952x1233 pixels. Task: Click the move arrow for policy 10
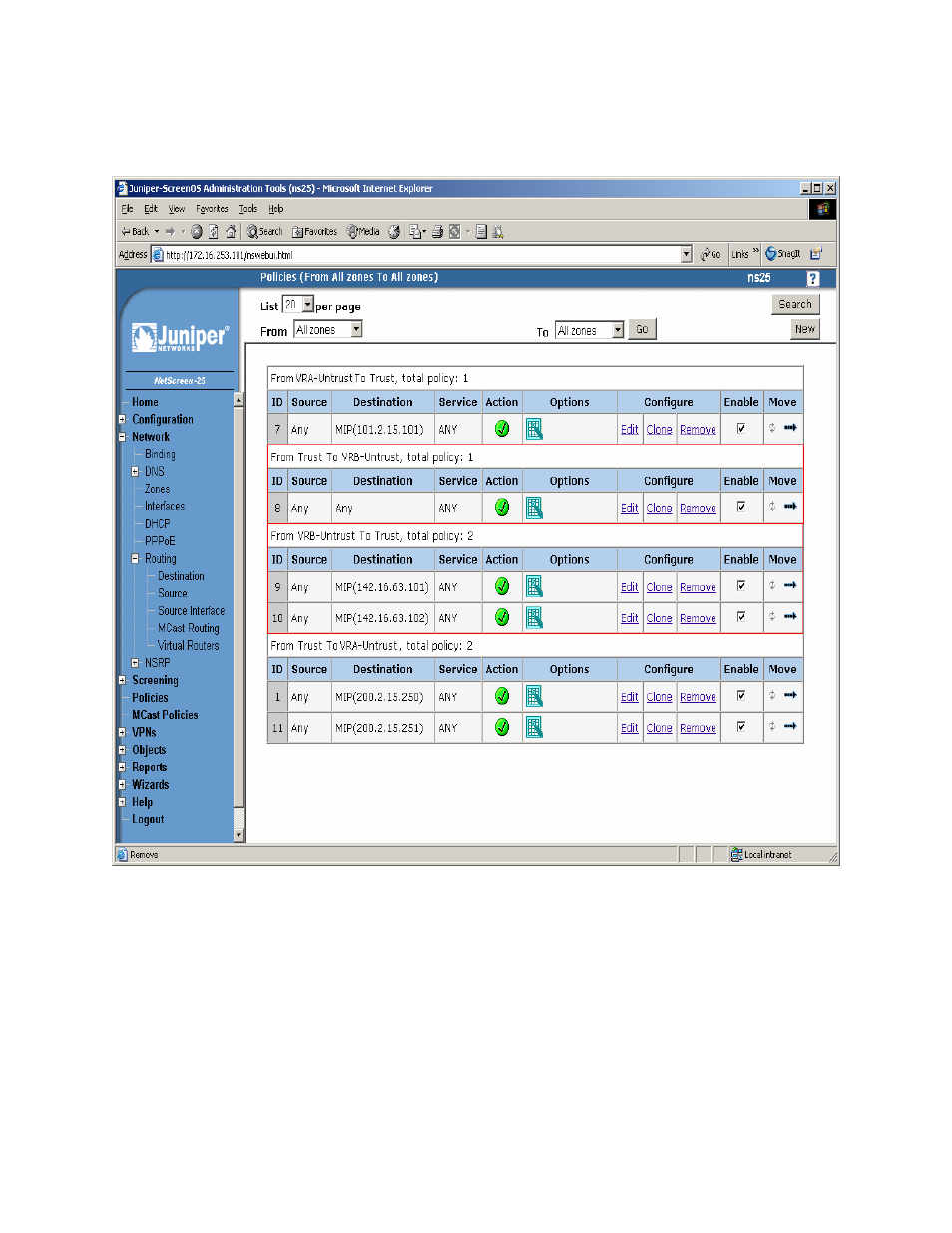coord(790,617)
